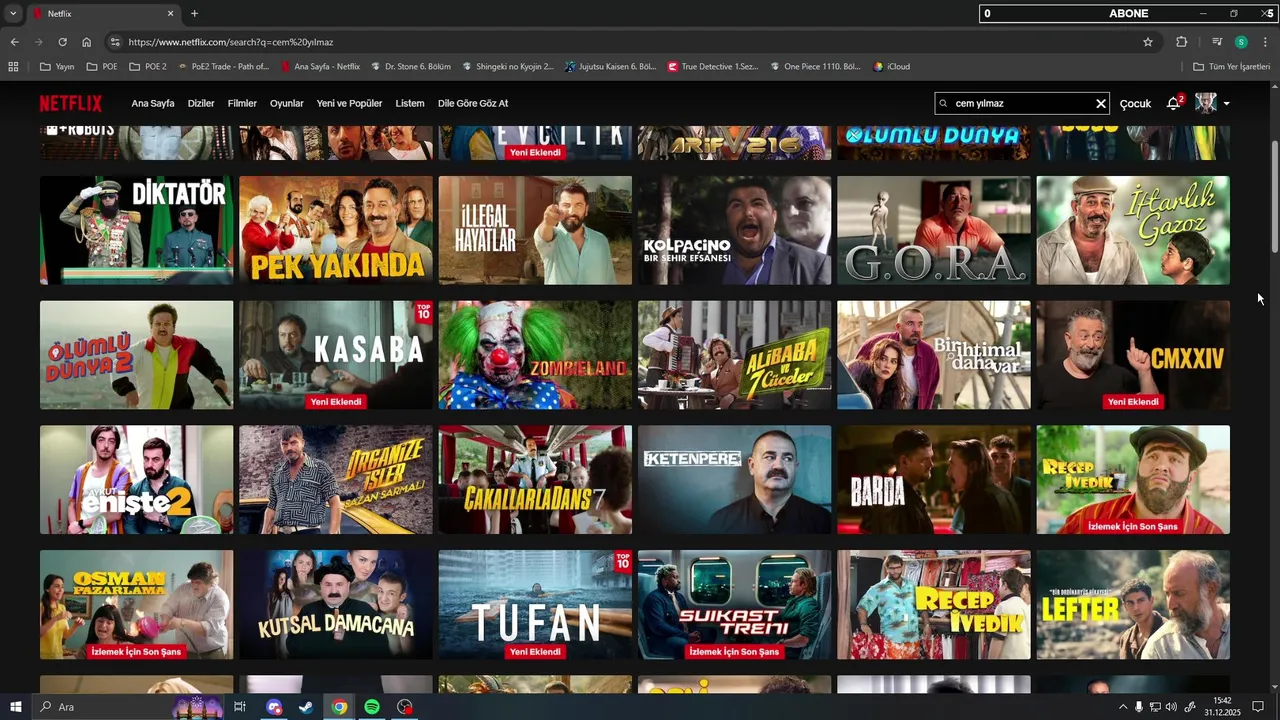Open the Diziler menu item
Viewport: 1280px width, 720px height.
click(x=201, y=104)
